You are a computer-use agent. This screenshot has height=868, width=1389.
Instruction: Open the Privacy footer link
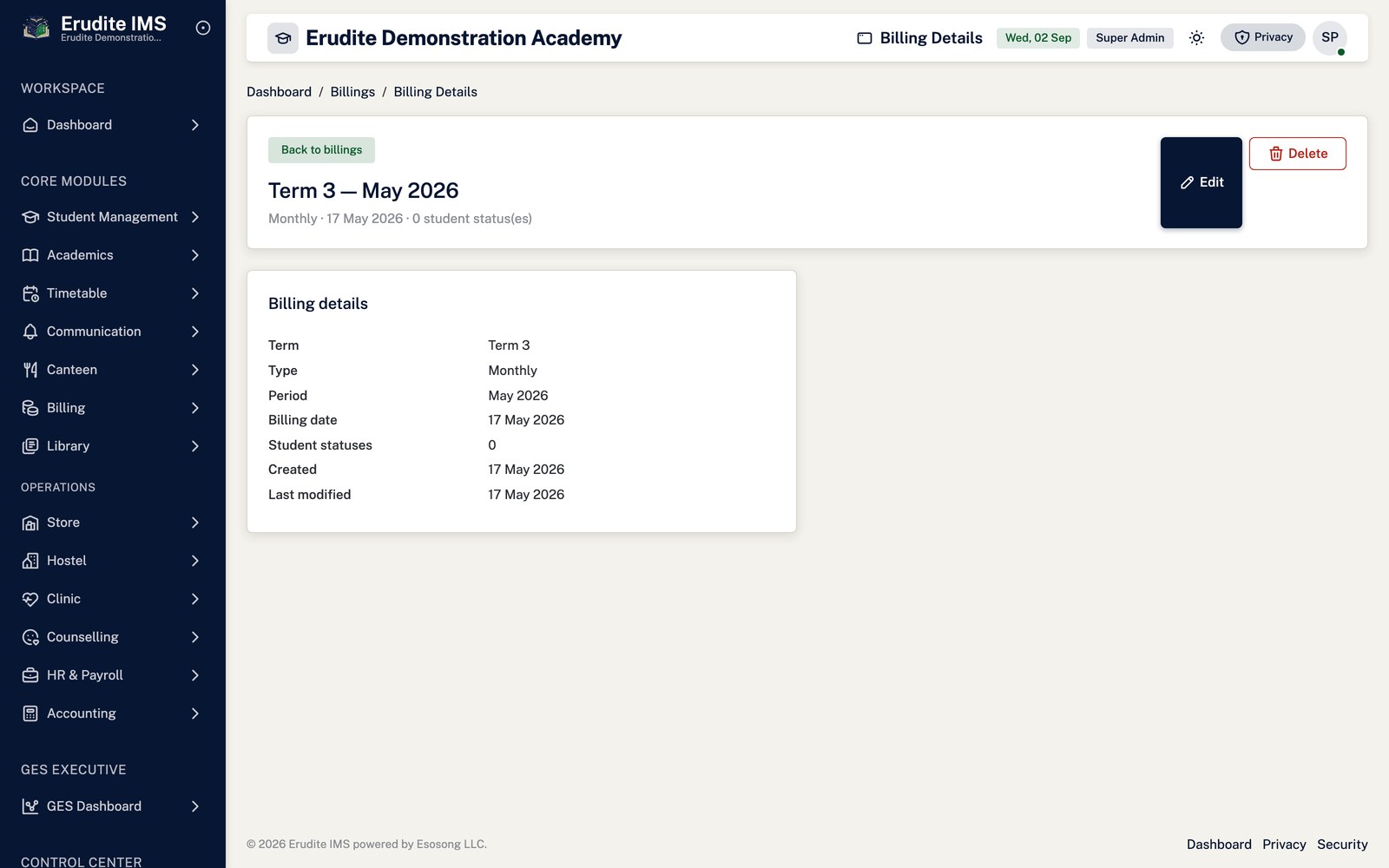pyautogui.click(x=1284, y=845)
